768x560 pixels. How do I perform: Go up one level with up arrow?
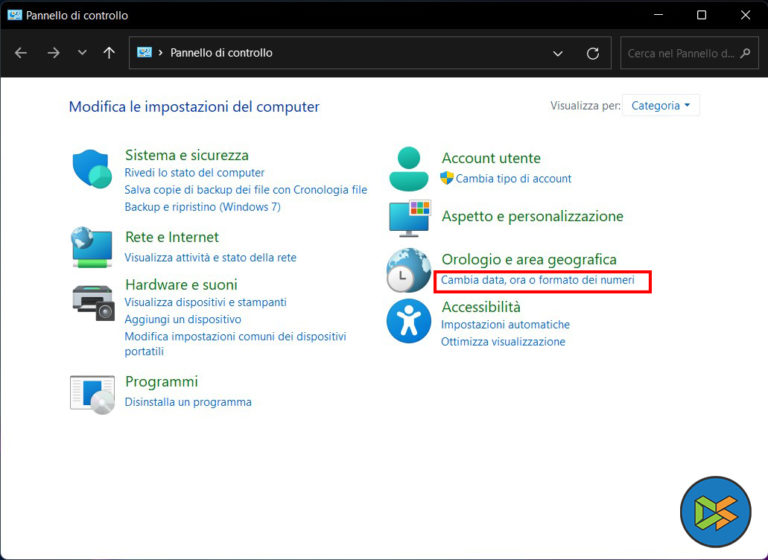coord(109,53)
